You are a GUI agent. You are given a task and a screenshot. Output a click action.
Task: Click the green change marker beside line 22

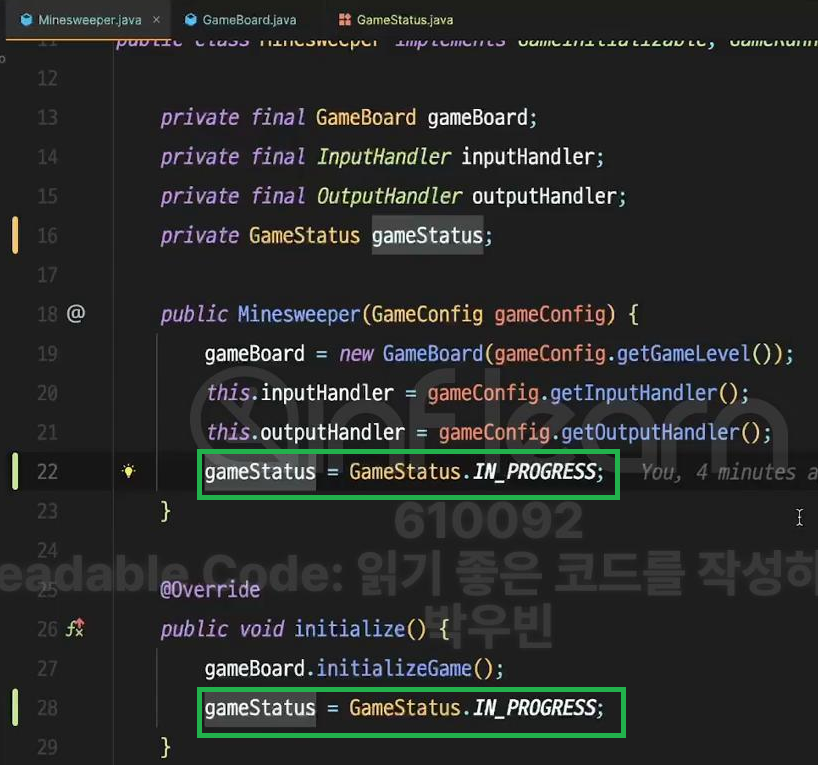tap(15, 471)
